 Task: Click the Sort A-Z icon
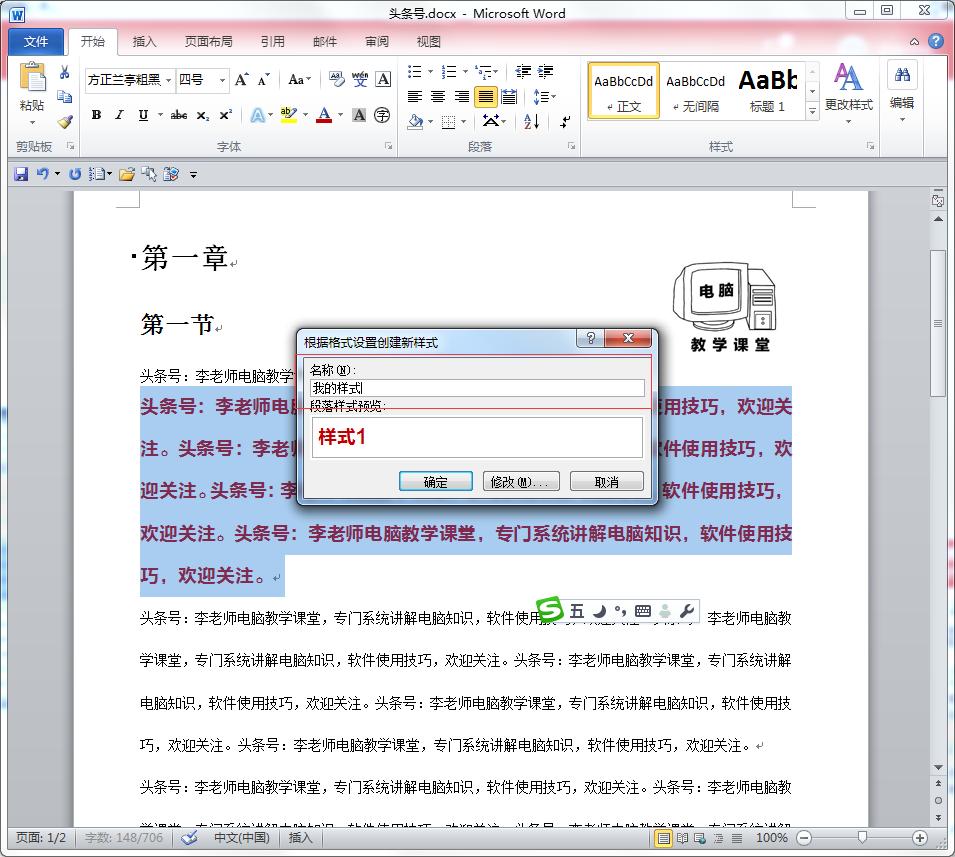click(531, 121)
